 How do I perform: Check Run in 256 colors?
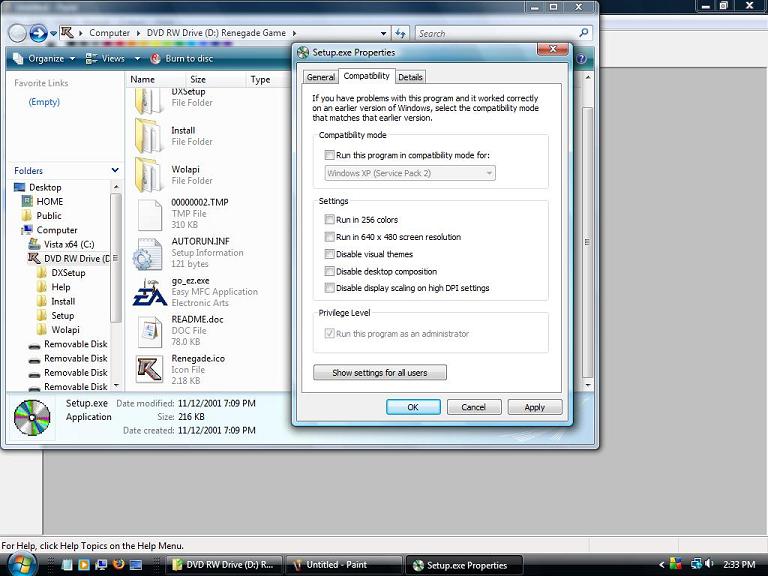(x=330, y=220)
